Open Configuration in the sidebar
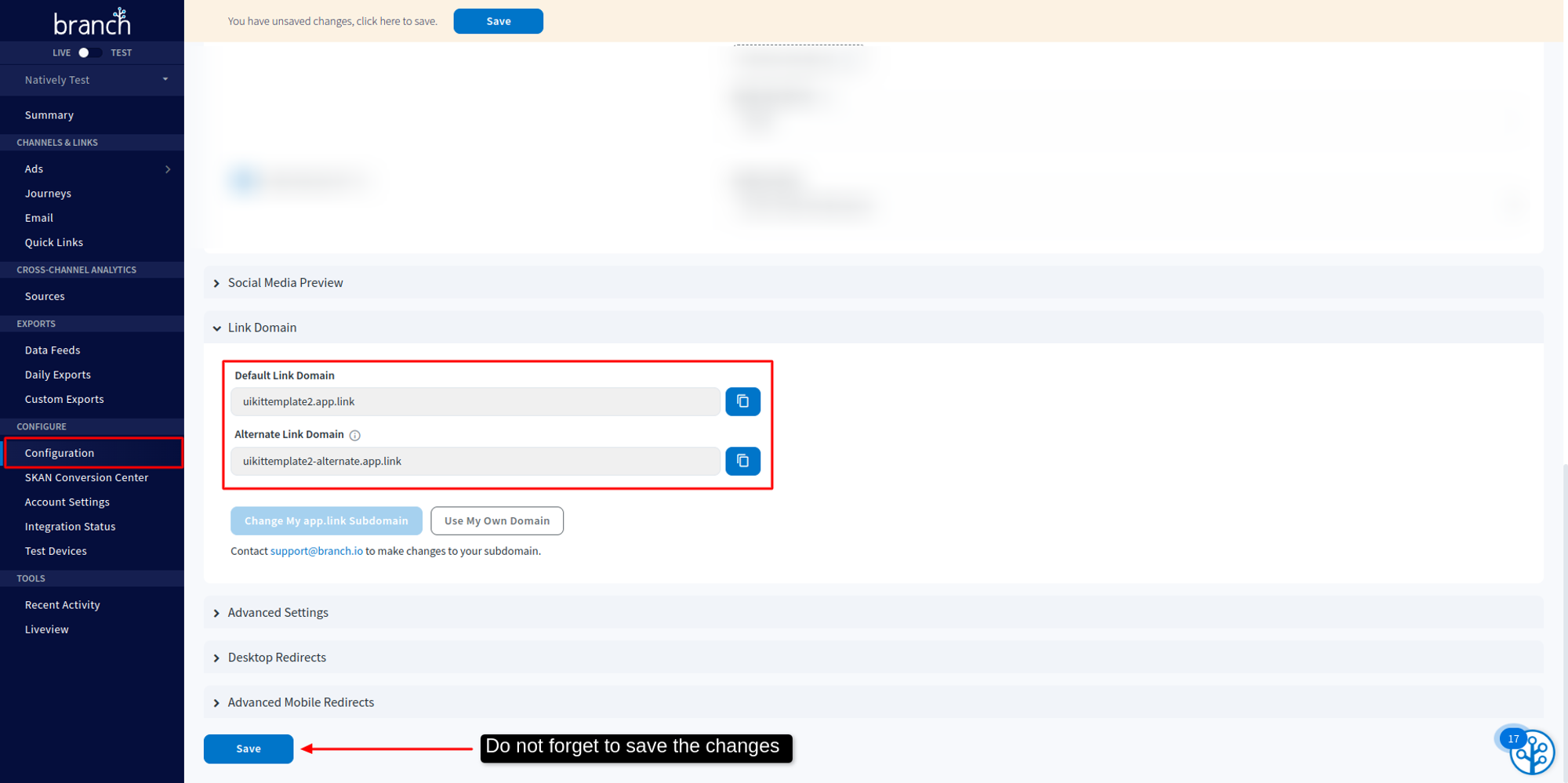 click(x=60, y=453)
